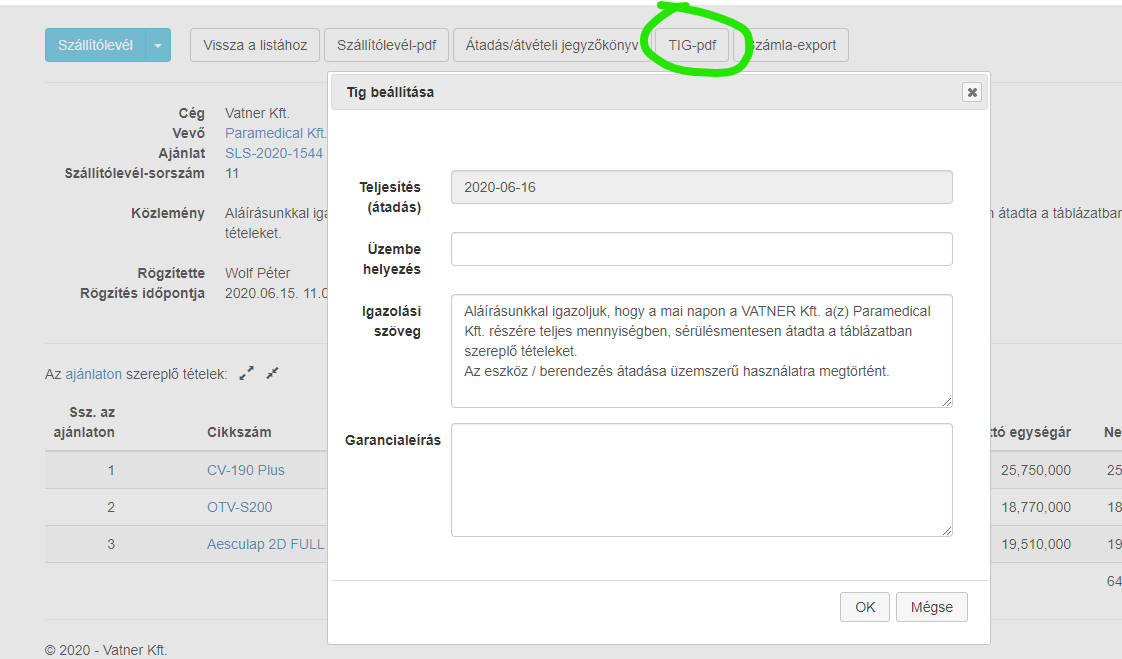
Task: Click the expand all items icon
Action: [x=246, y=373]
